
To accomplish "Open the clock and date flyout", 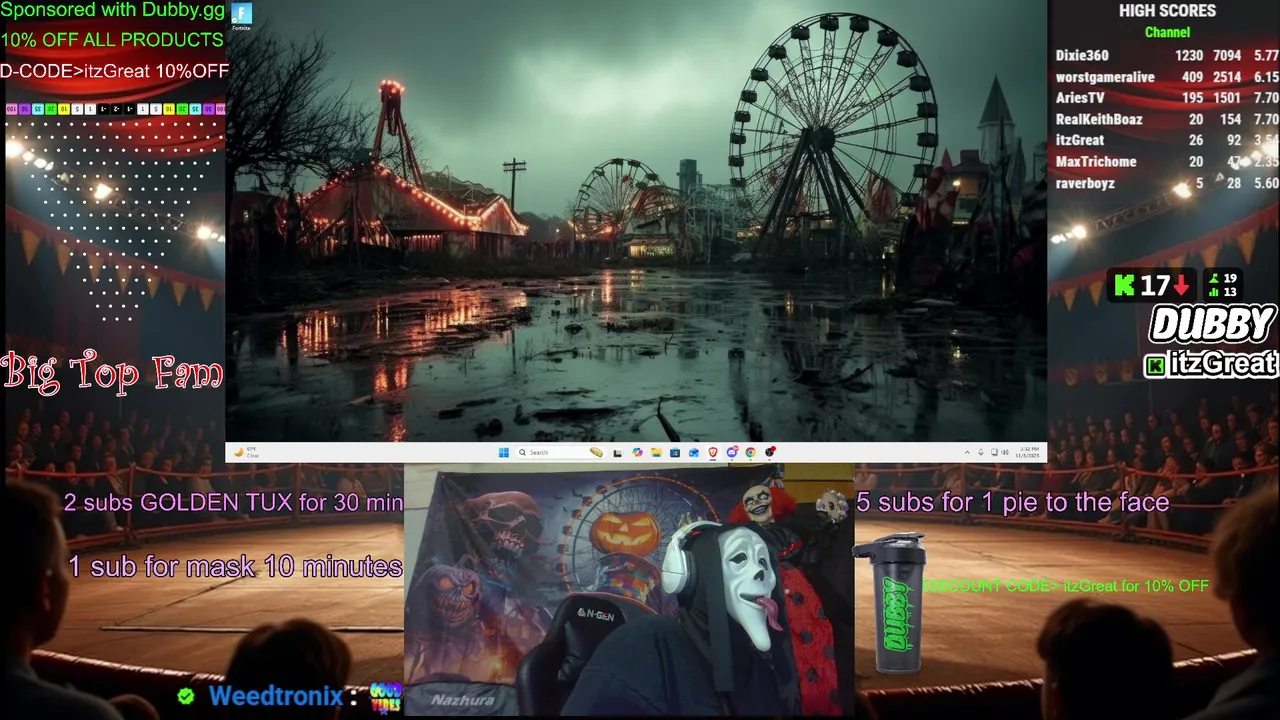I will point(1027,452).
